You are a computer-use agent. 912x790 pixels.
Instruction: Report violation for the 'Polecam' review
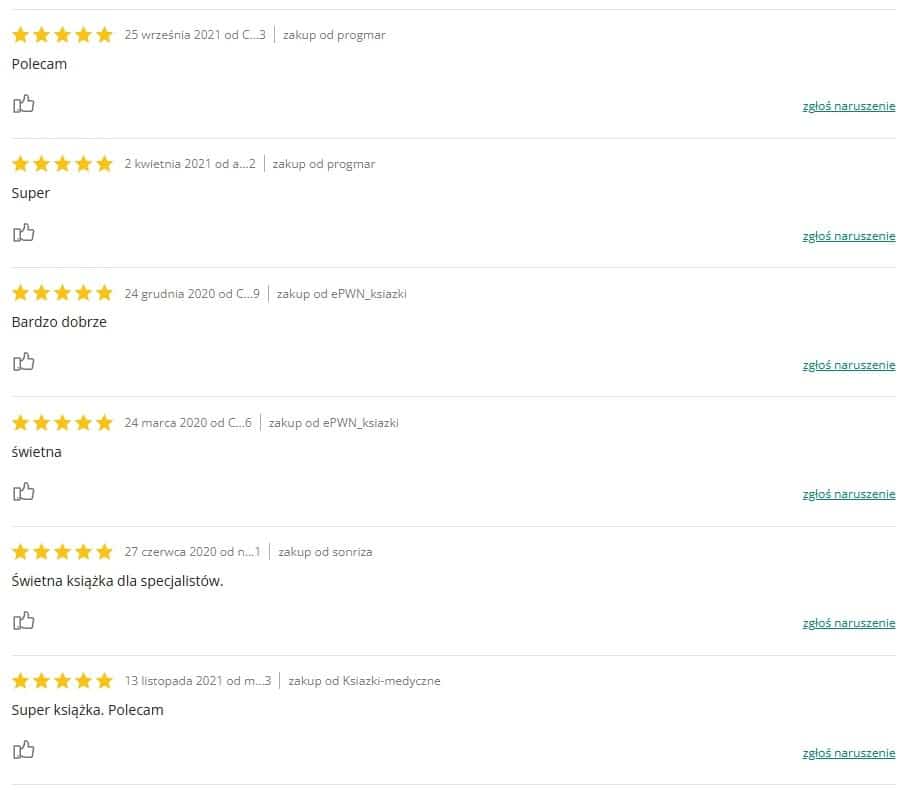point(848,106)
